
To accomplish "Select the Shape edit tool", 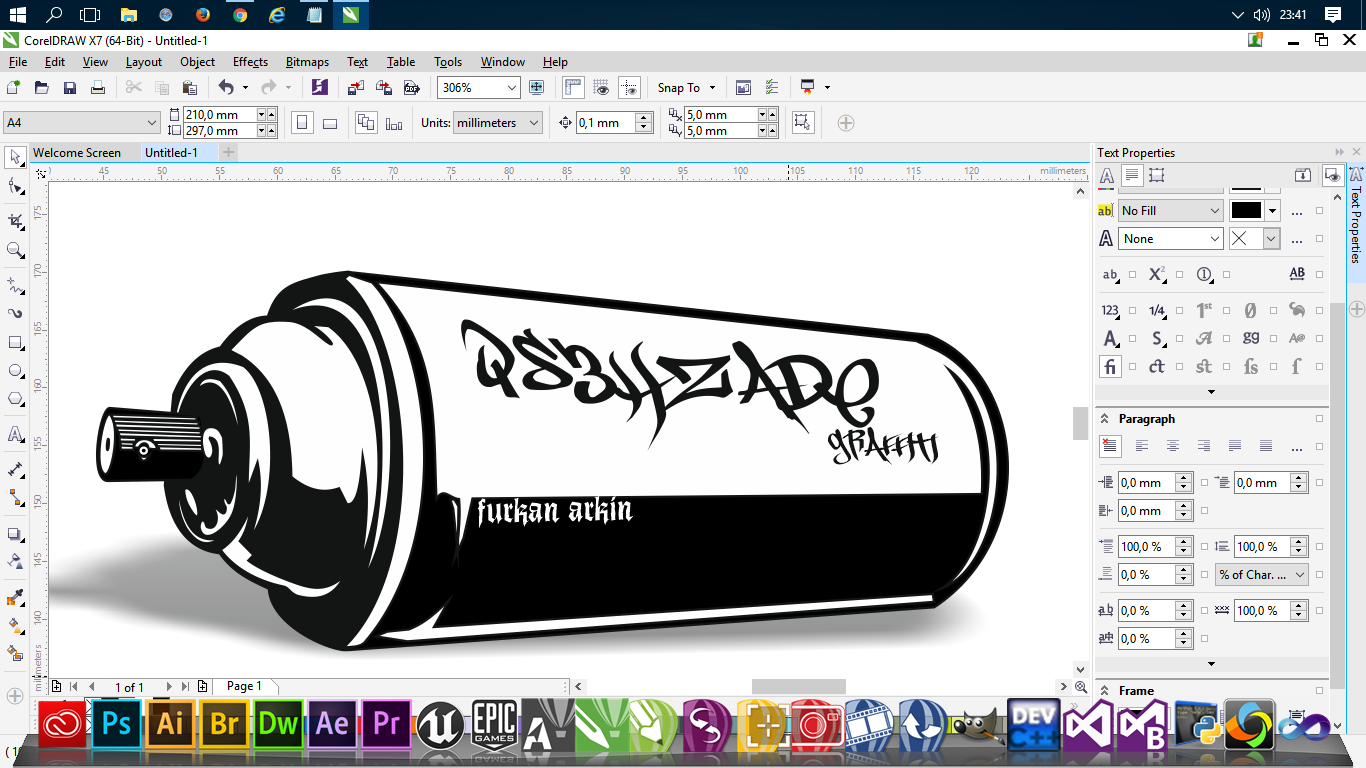I will coord(15,187).
